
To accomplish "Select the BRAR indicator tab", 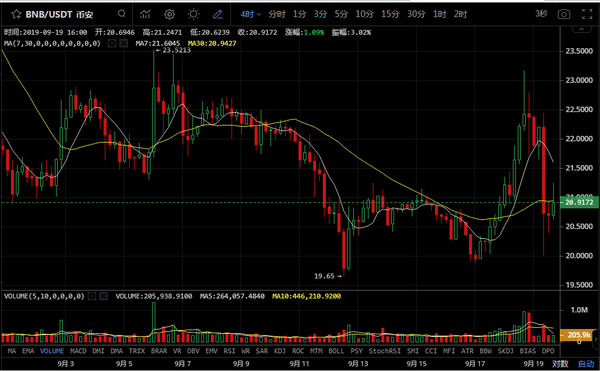I will pos(159,351).
